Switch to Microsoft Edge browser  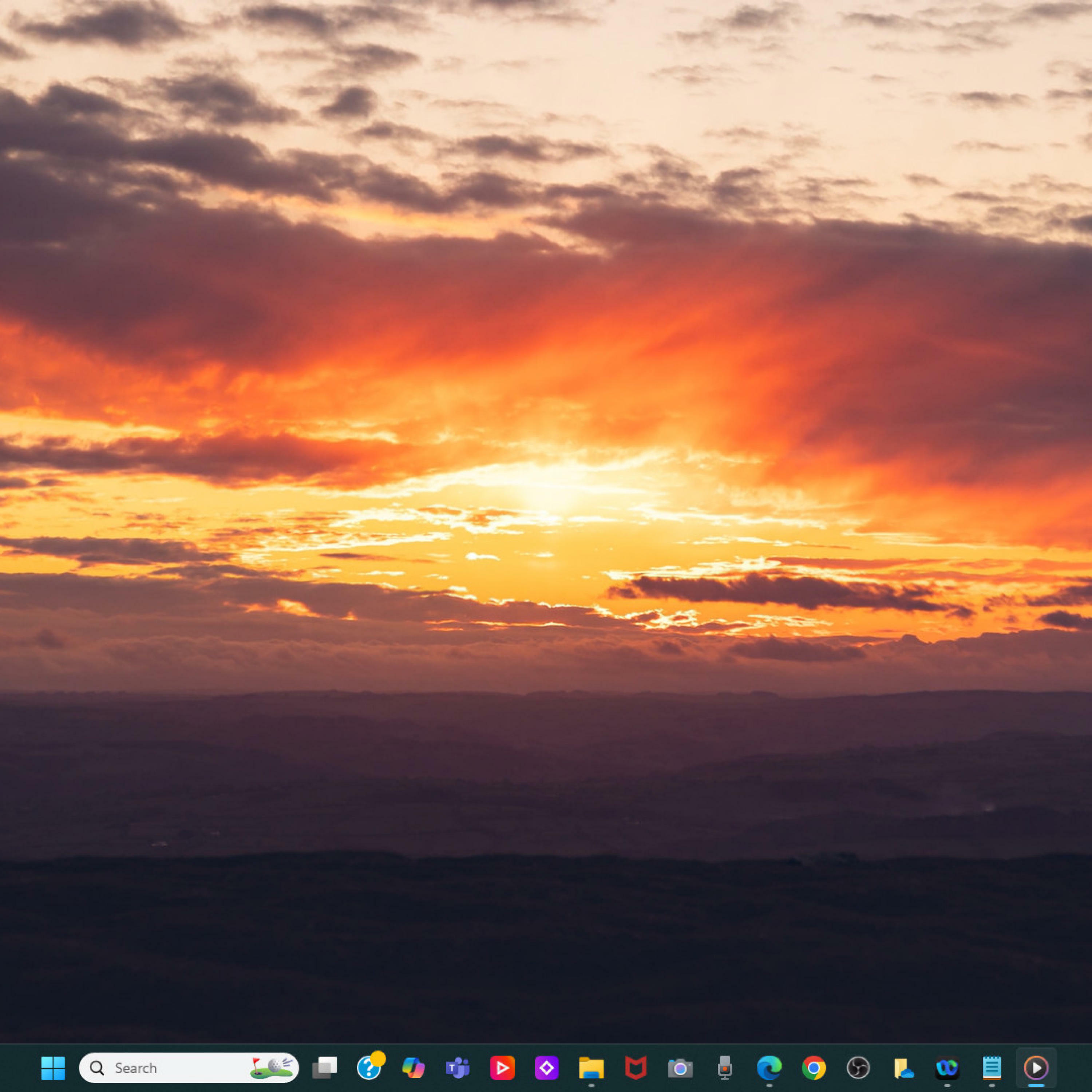point(769,1068)
